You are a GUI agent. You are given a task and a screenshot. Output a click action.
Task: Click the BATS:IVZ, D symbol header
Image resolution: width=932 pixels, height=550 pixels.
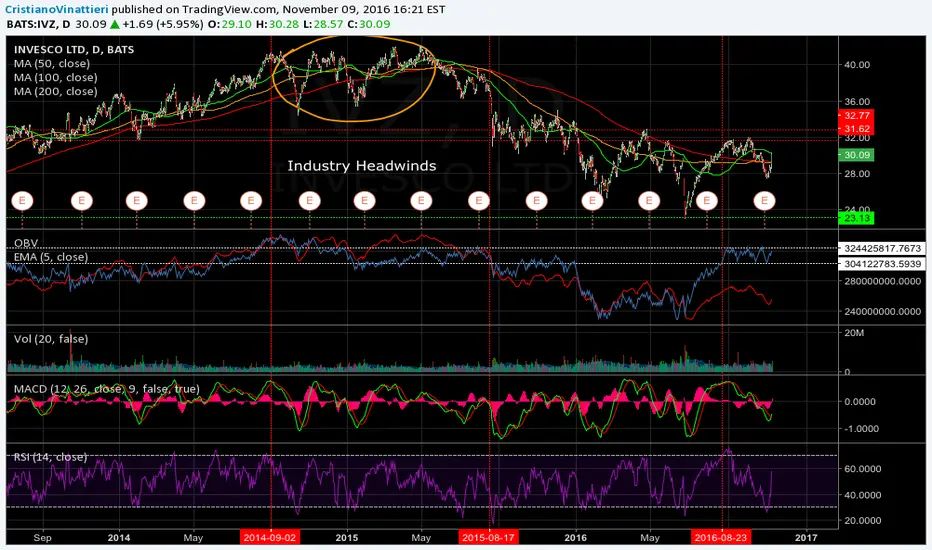(x=39, y=24)
